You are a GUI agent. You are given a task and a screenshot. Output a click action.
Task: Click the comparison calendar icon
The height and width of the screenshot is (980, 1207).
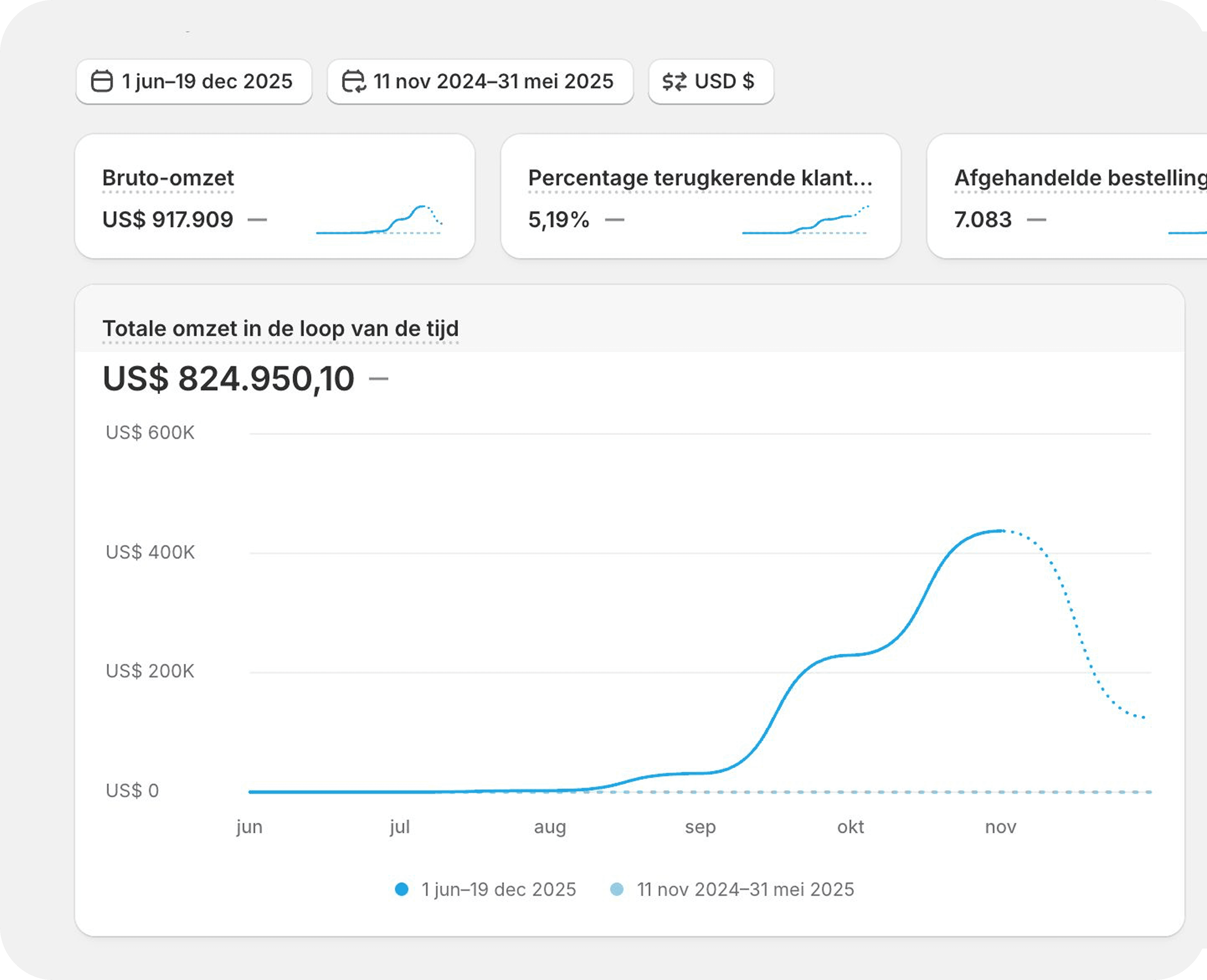(x=354, y=81)
